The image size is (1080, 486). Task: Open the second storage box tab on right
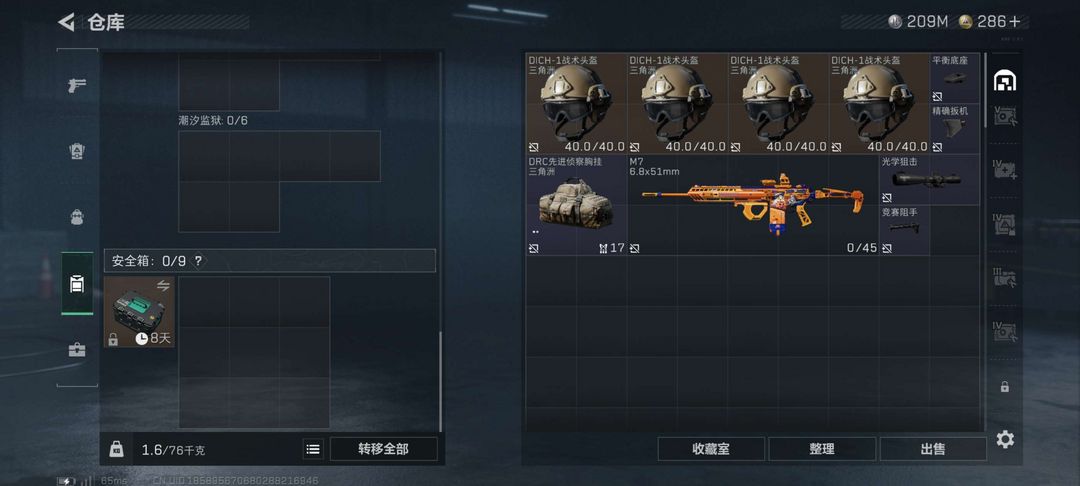pyautogui.click(x=1005, y=116)
